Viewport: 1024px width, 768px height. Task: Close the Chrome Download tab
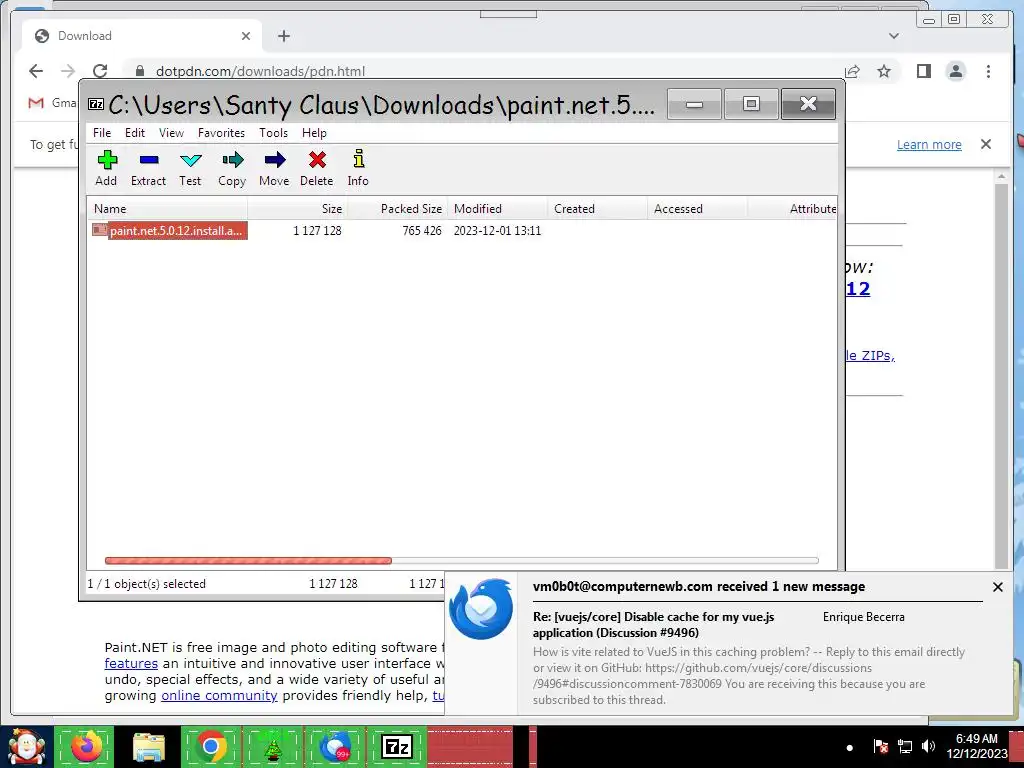(x=246, y=36)
